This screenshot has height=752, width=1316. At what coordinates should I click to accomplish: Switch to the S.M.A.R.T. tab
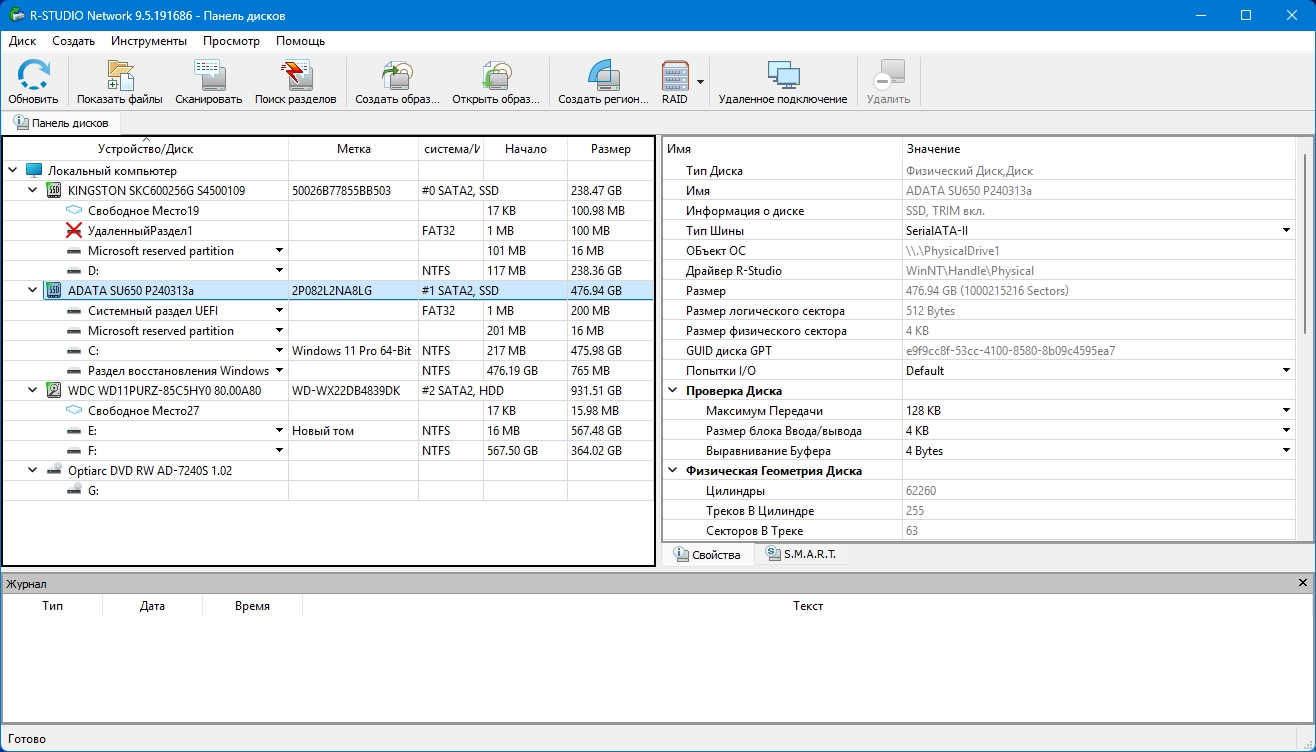point(800,554)
